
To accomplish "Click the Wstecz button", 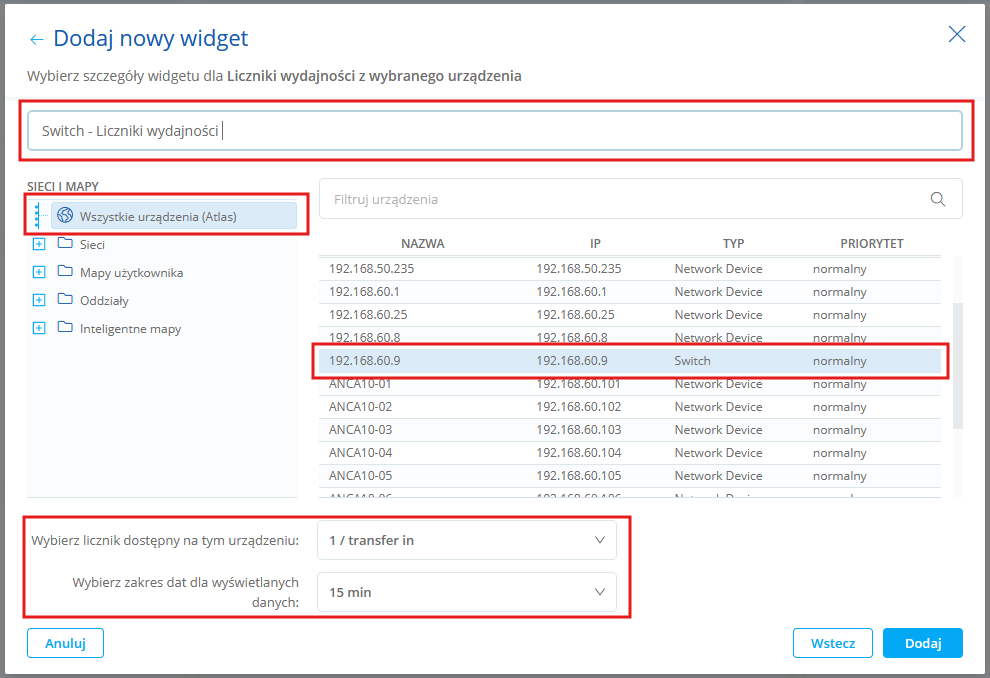I will pos(832,643).
